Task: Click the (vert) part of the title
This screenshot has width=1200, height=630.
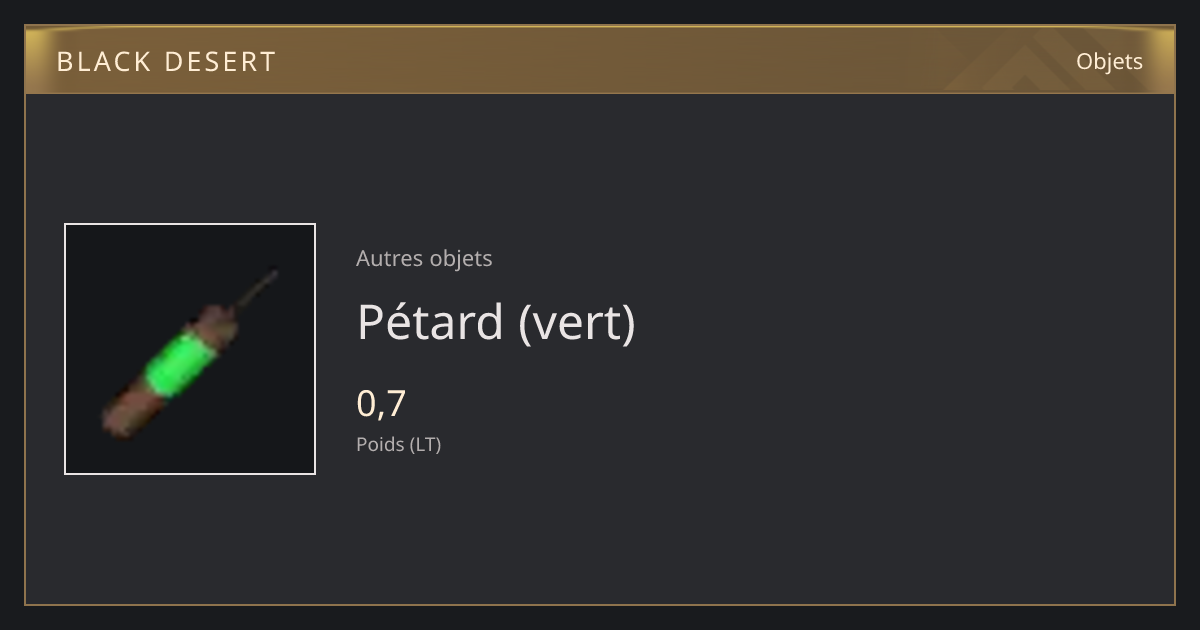Action: coord(577,324)
